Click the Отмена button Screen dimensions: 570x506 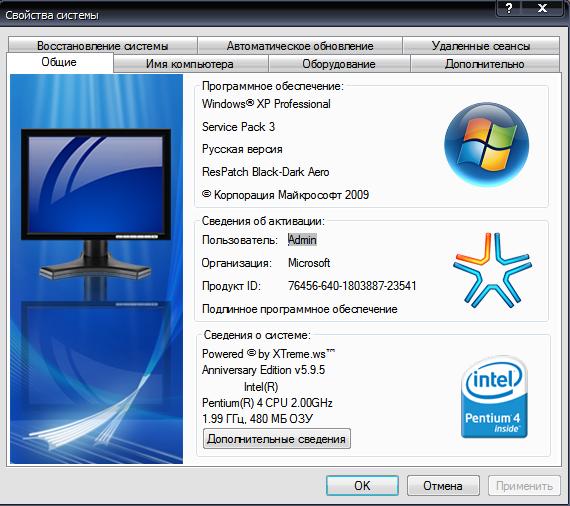click(x=443, y=485)
